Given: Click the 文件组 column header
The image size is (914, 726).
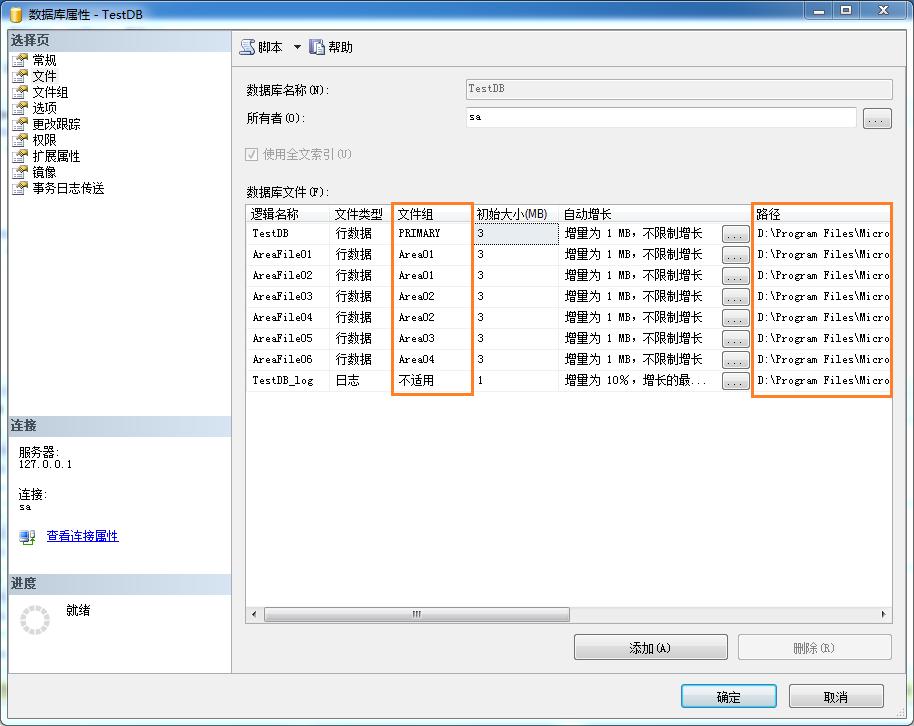Looking at the screenshot, I should (433, 214).
